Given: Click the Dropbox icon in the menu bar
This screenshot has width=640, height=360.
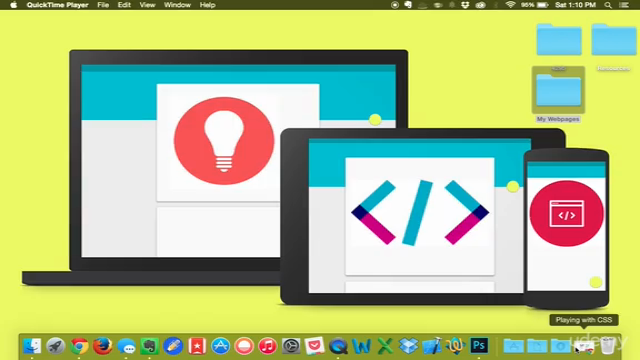Looking at the screenshot, I should (x=465, y=5).
